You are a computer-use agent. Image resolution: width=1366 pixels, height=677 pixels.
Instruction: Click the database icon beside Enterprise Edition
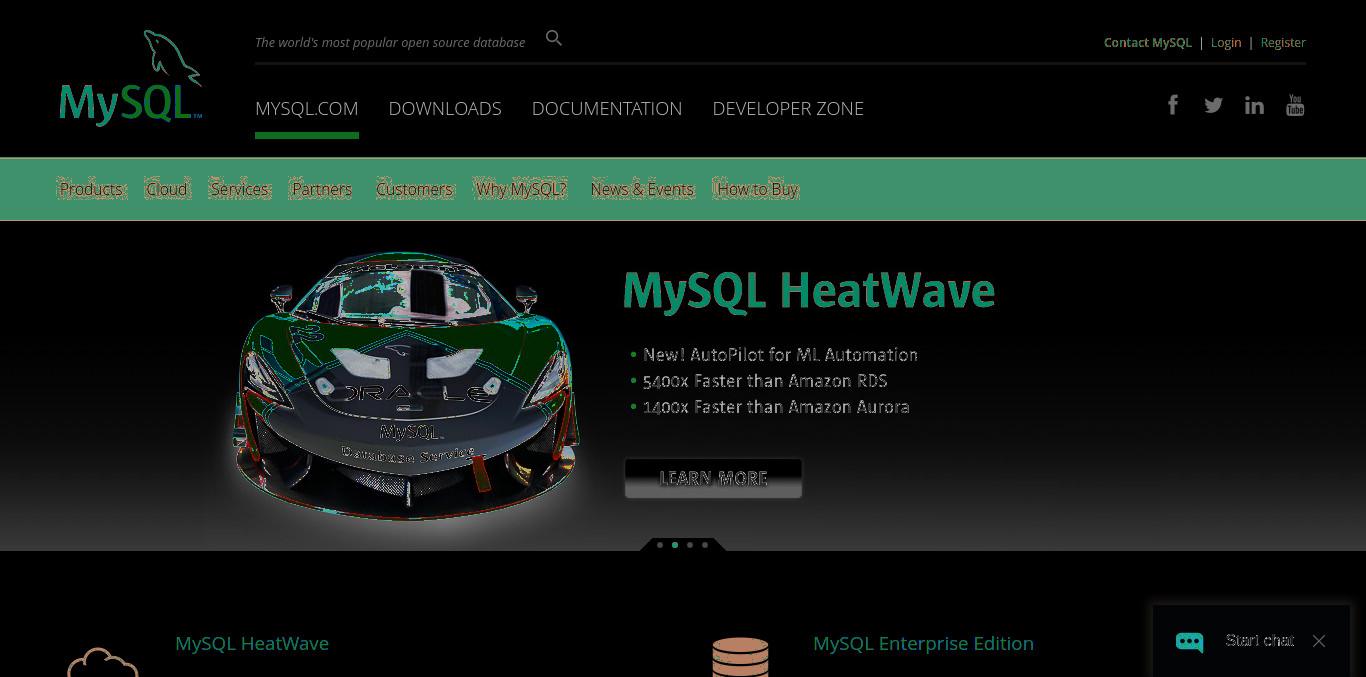[x=740, y=657]
